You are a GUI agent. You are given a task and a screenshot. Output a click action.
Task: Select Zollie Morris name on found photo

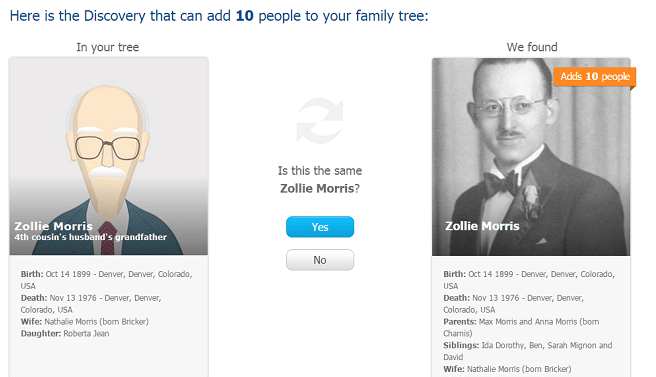(482, 226)
